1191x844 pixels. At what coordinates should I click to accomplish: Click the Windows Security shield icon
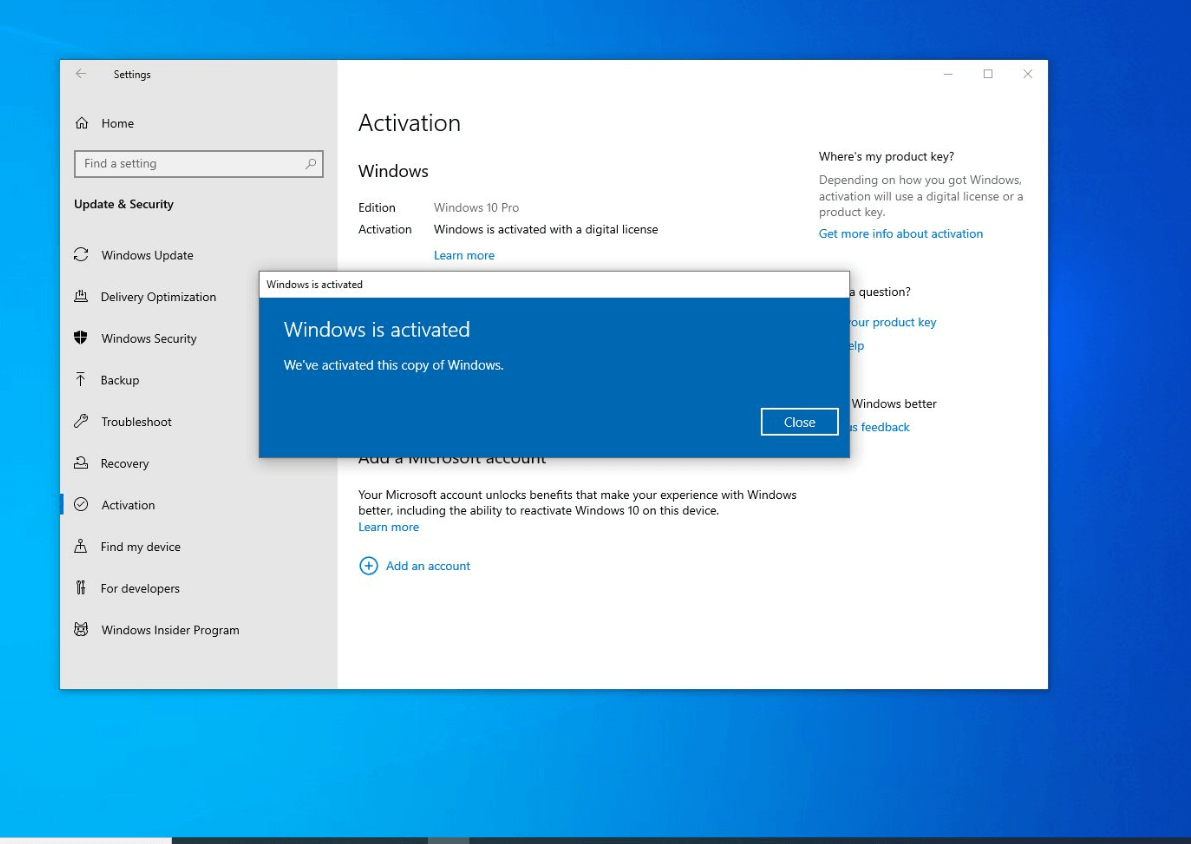coord(81,338)
